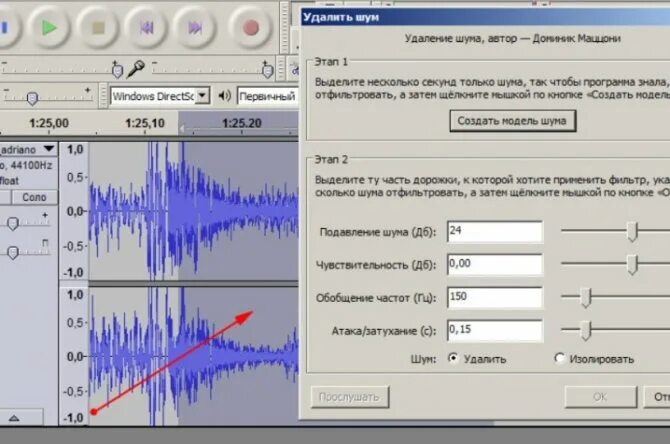Skip to end of the track
This screenshot has width=670, height=444.
pos(195,28)
